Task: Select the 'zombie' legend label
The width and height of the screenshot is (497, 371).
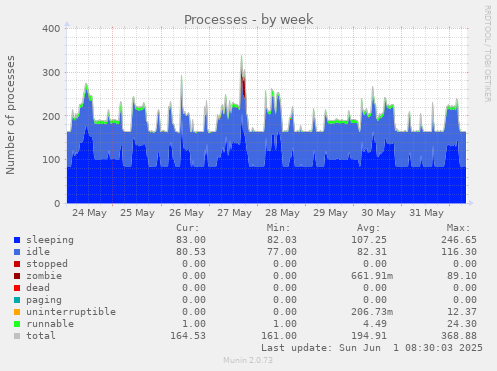Action: [x=44, y=276]
